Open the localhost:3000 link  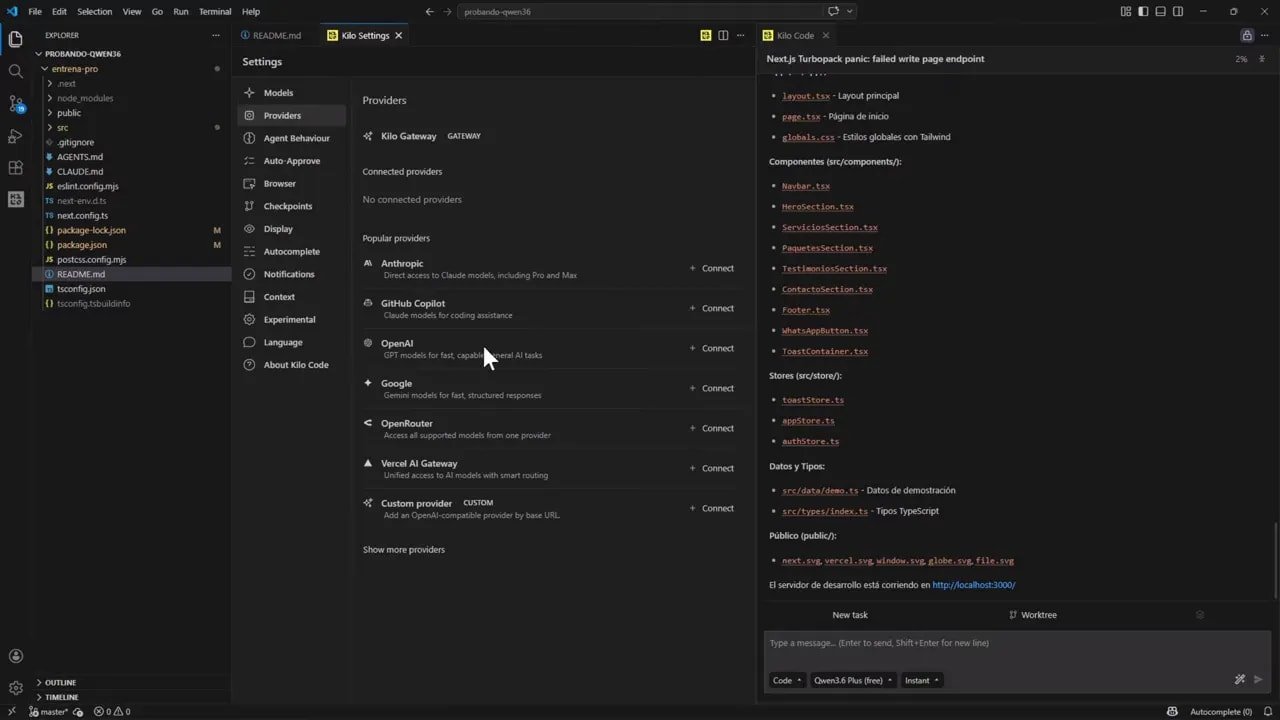pyautogui.click(x=974, y=585)
